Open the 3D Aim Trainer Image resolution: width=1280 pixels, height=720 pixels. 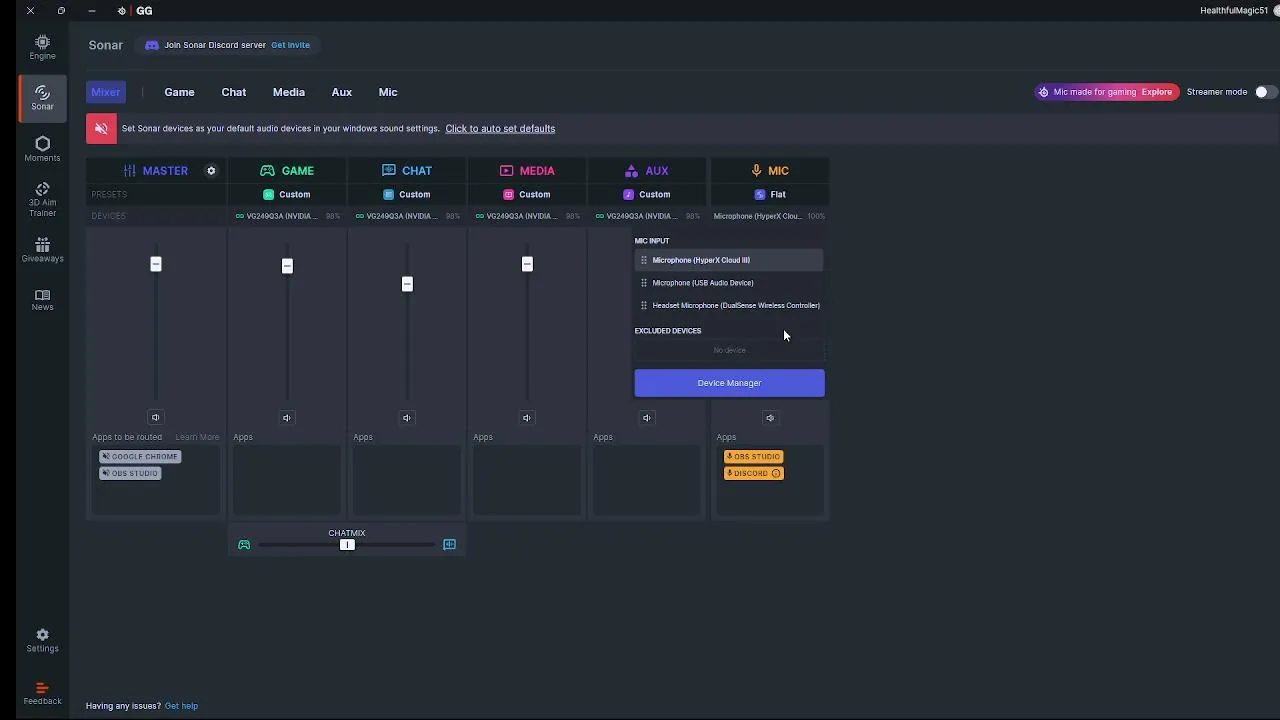click(x=42, y=200)
